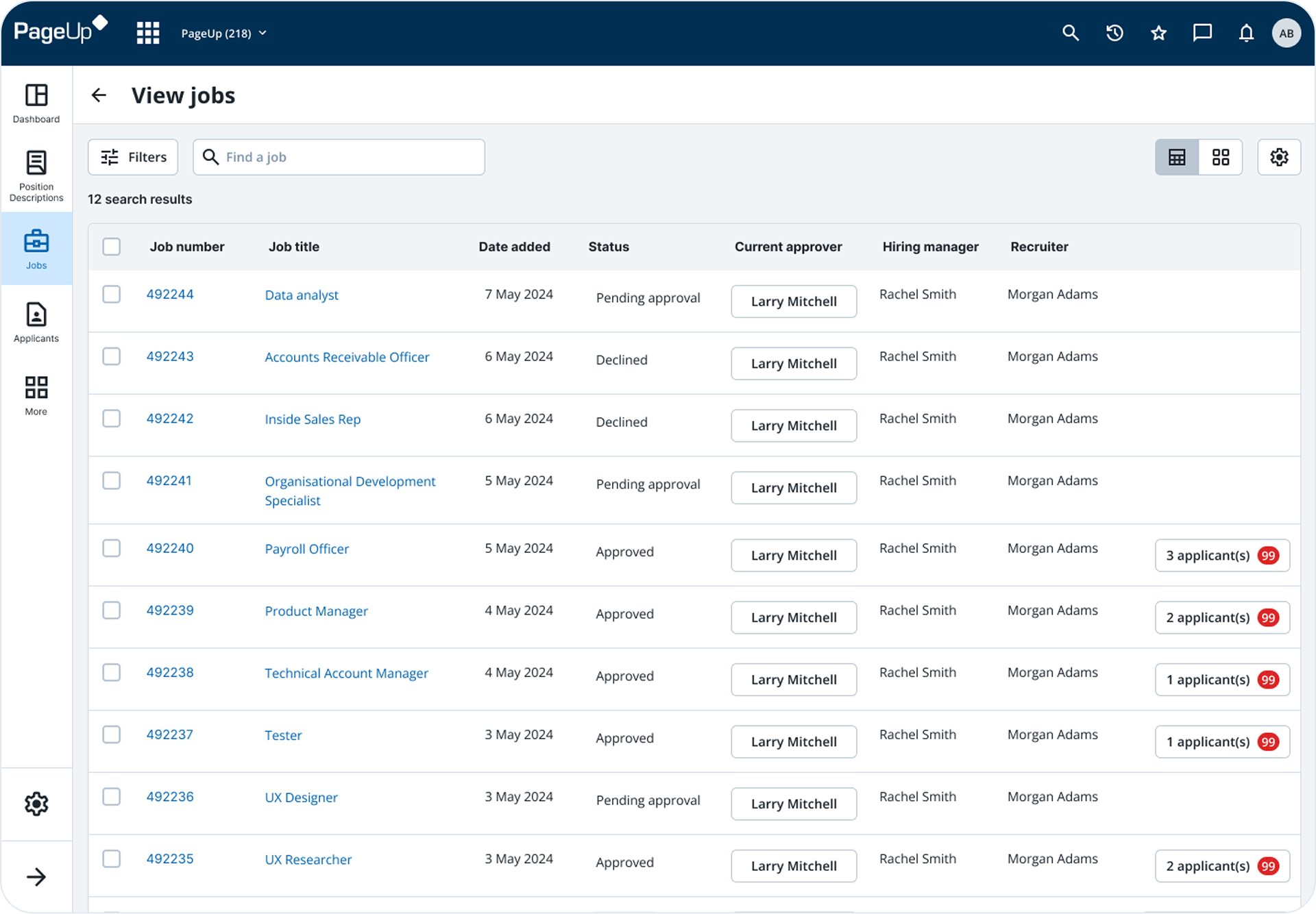Open the global search icon
Viewport: 1316px width, 914px height.
pyautogui.click(x=1071, y=32)
